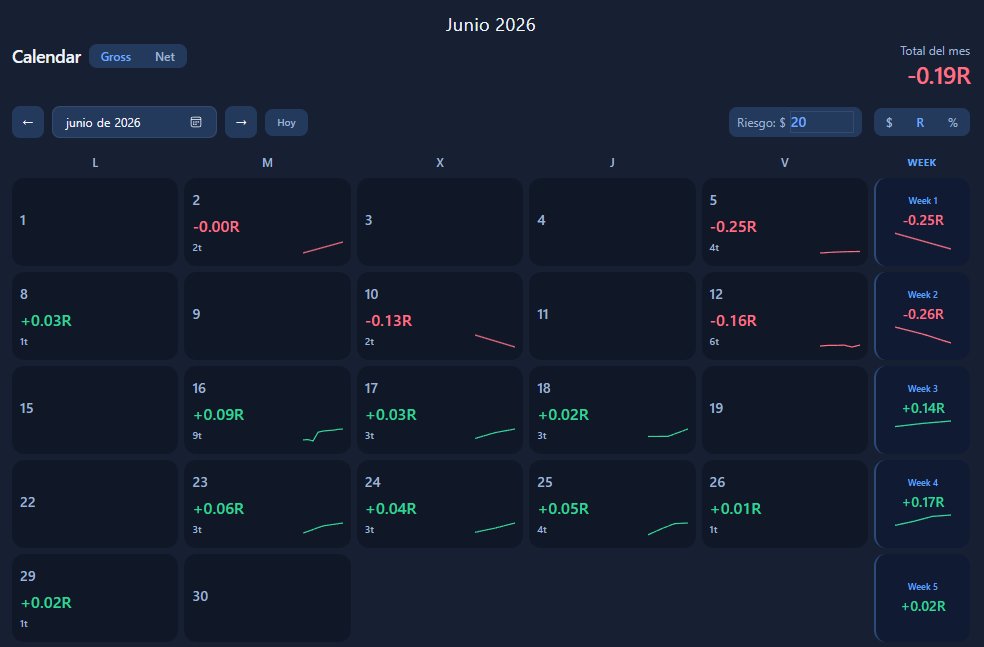Select percent display mode

953,122
